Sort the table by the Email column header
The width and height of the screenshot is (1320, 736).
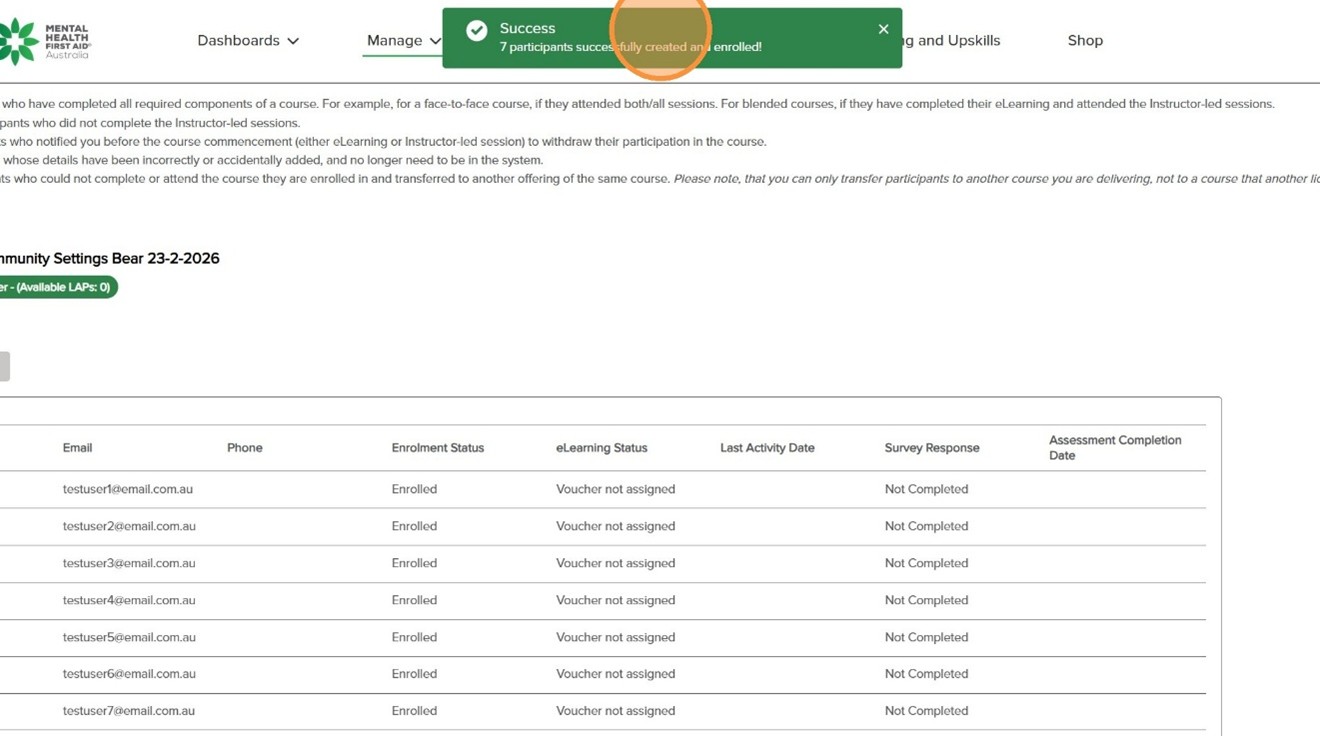click(77, 447)
